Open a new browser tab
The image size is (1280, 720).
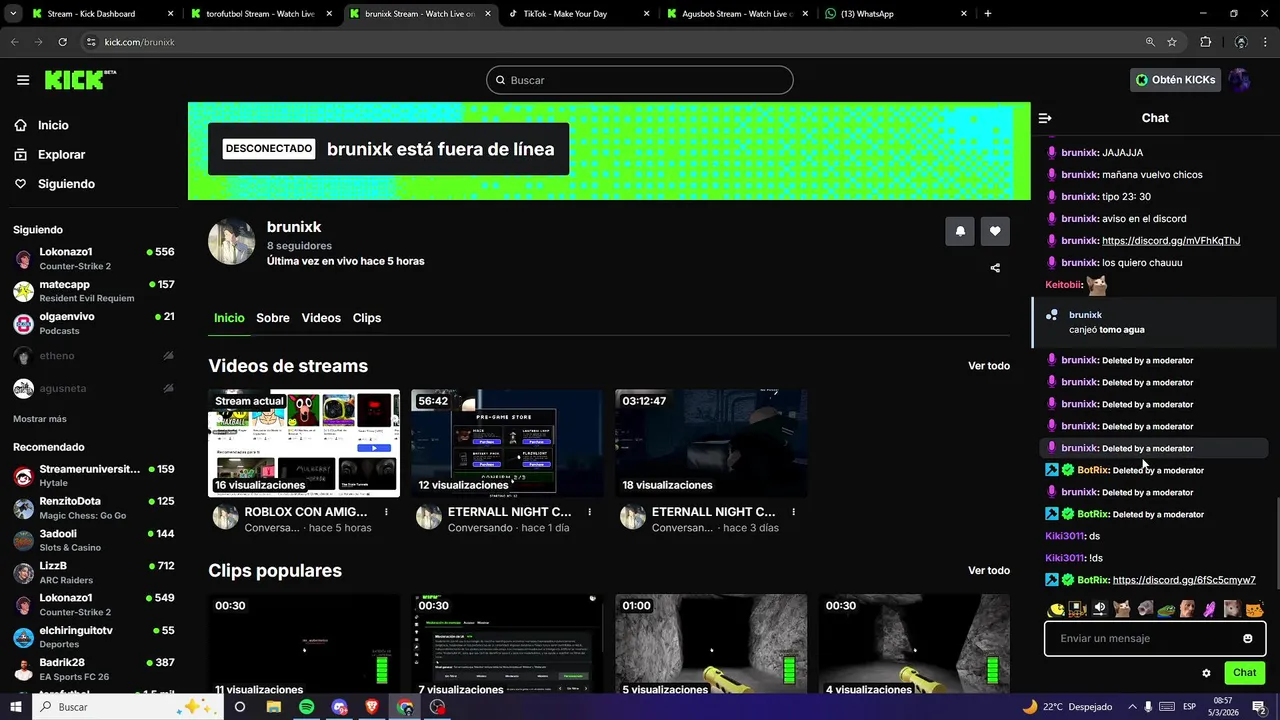(988, 14)
